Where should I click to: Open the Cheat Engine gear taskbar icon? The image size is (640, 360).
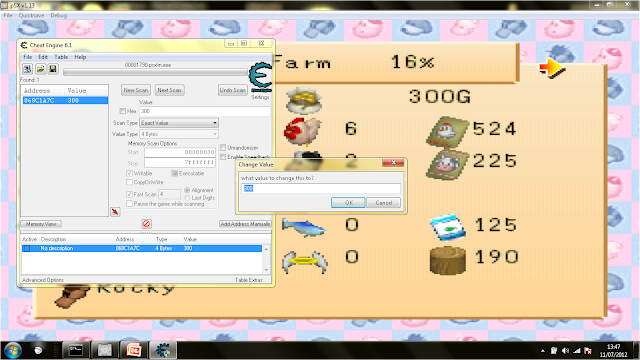point(163,351)
